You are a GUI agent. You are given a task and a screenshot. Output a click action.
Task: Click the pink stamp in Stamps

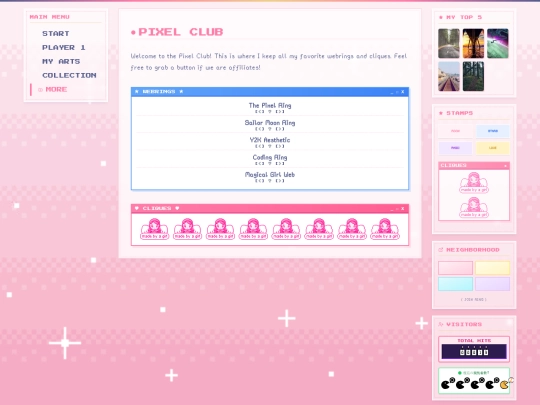[455, 131]
